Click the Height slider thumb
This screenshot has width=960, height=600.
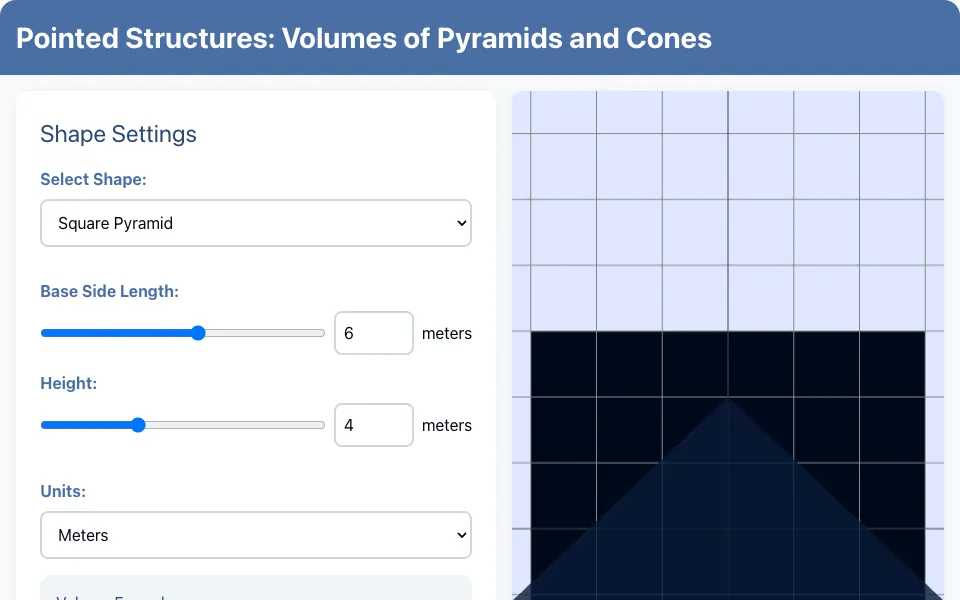point(138,425)
